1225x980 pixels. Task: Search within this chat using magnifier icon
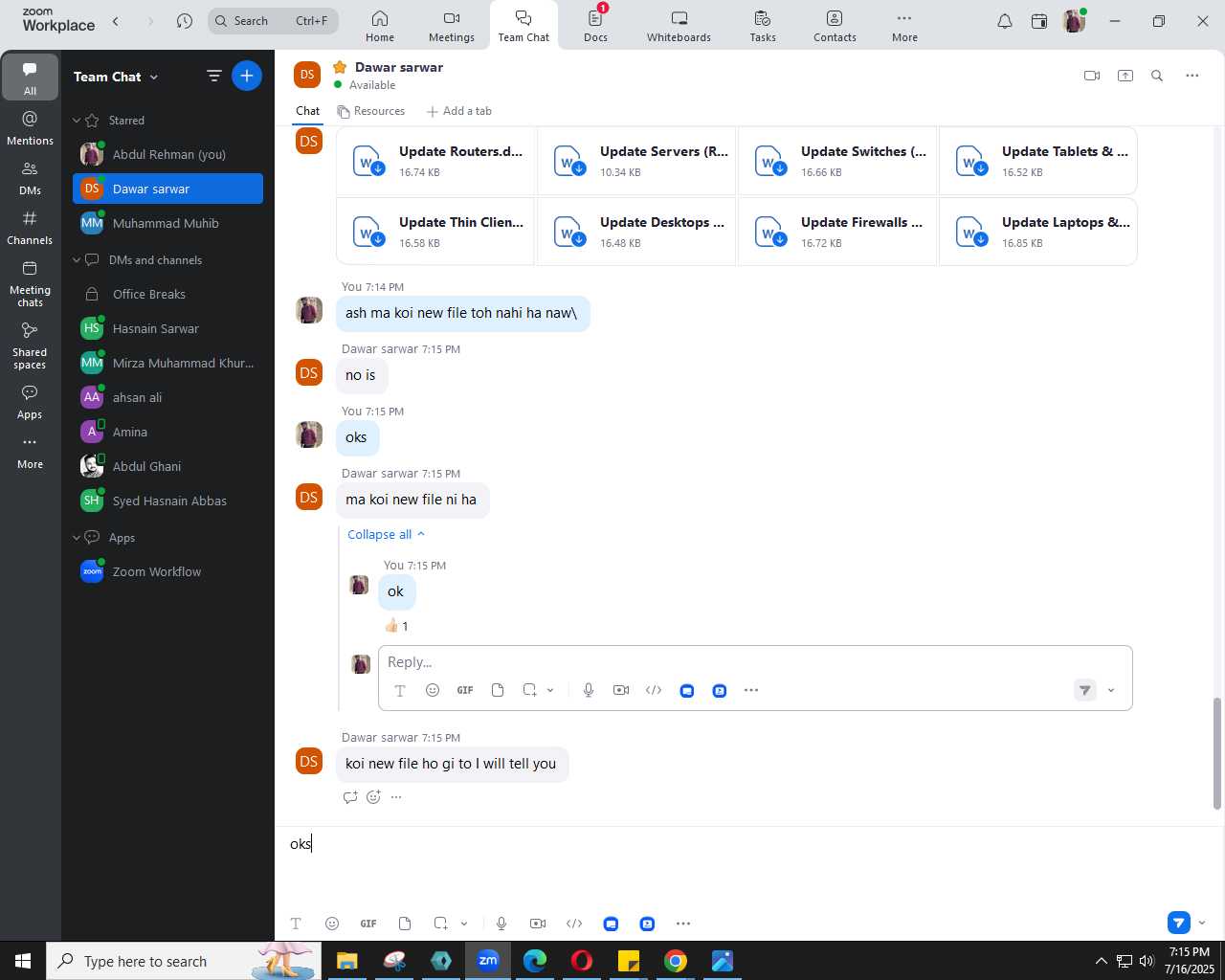click(x=1157, y=76)
